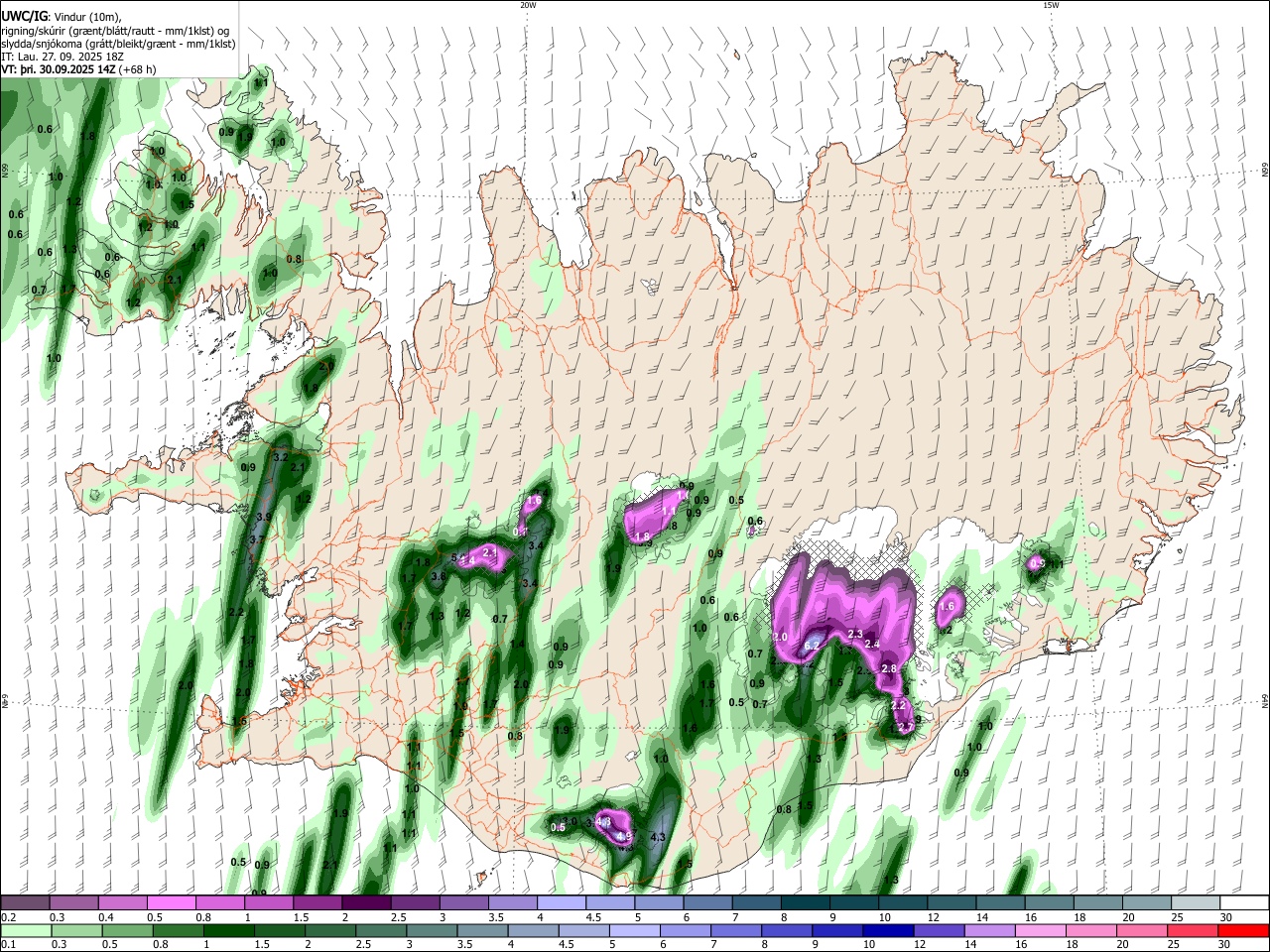Click the '3.9' precipitation value on the map

click(x=264, y=518)
